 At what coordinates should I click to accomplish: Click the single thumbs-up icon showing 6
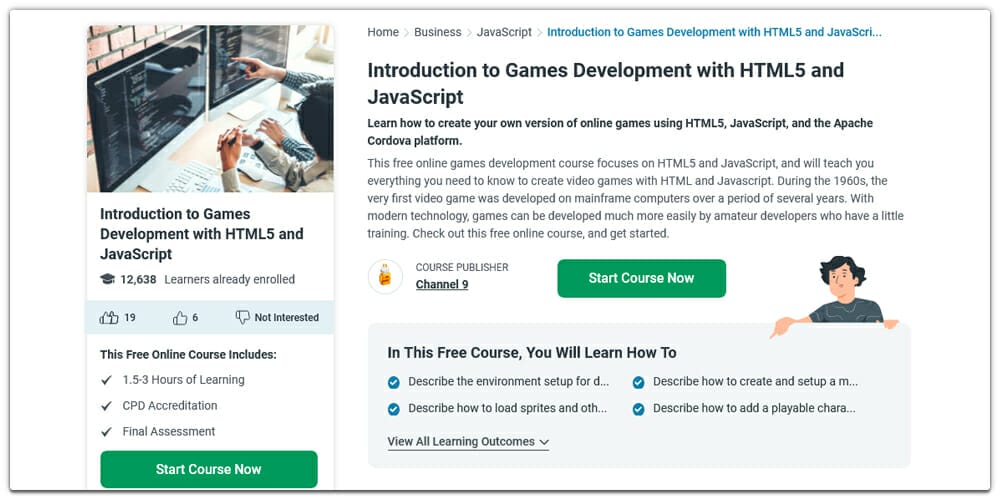(x=180, y=318)
